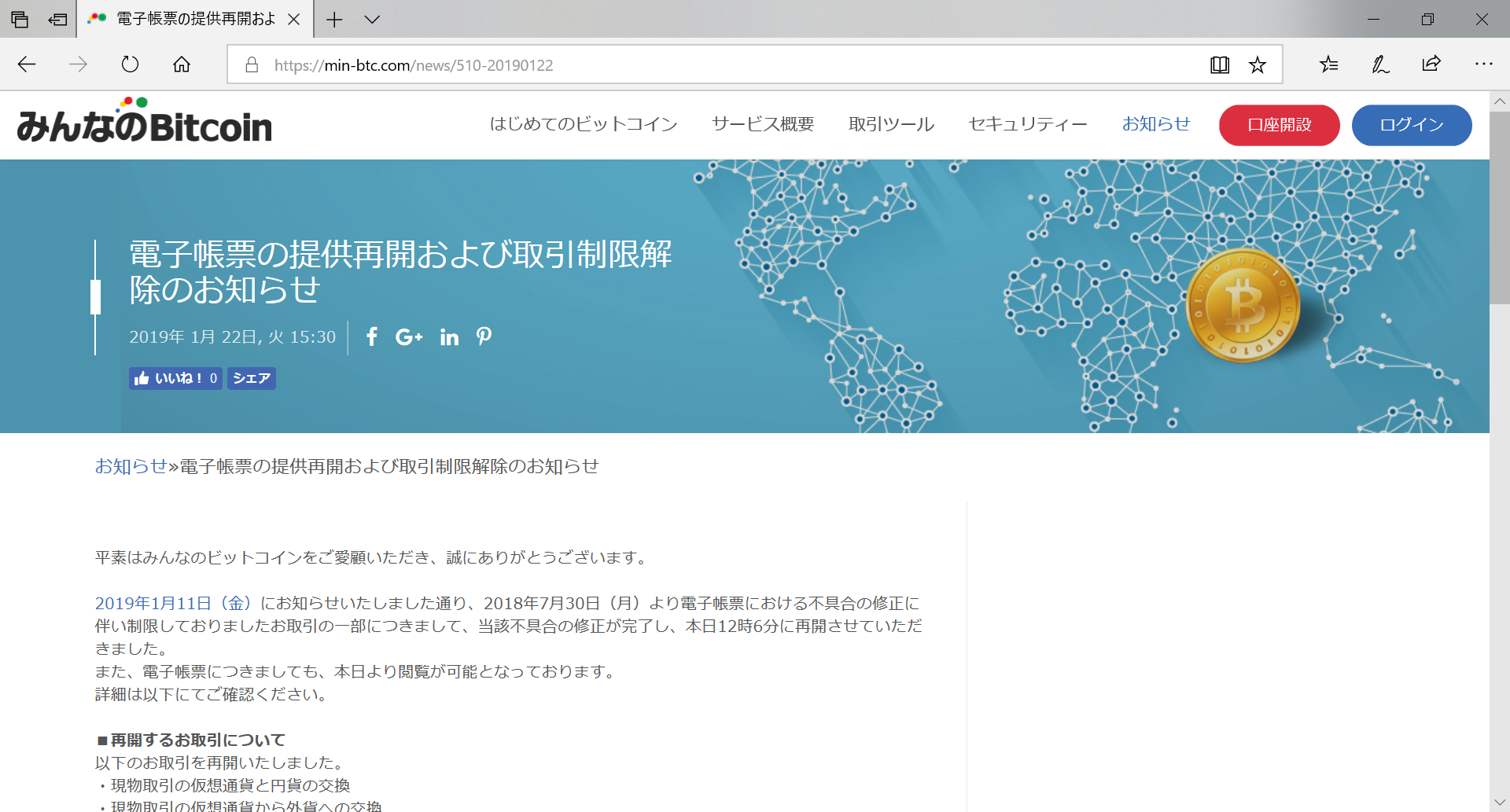Click the いいね！ like button
Screen dimensions: 1510x812
pos(175,378)
